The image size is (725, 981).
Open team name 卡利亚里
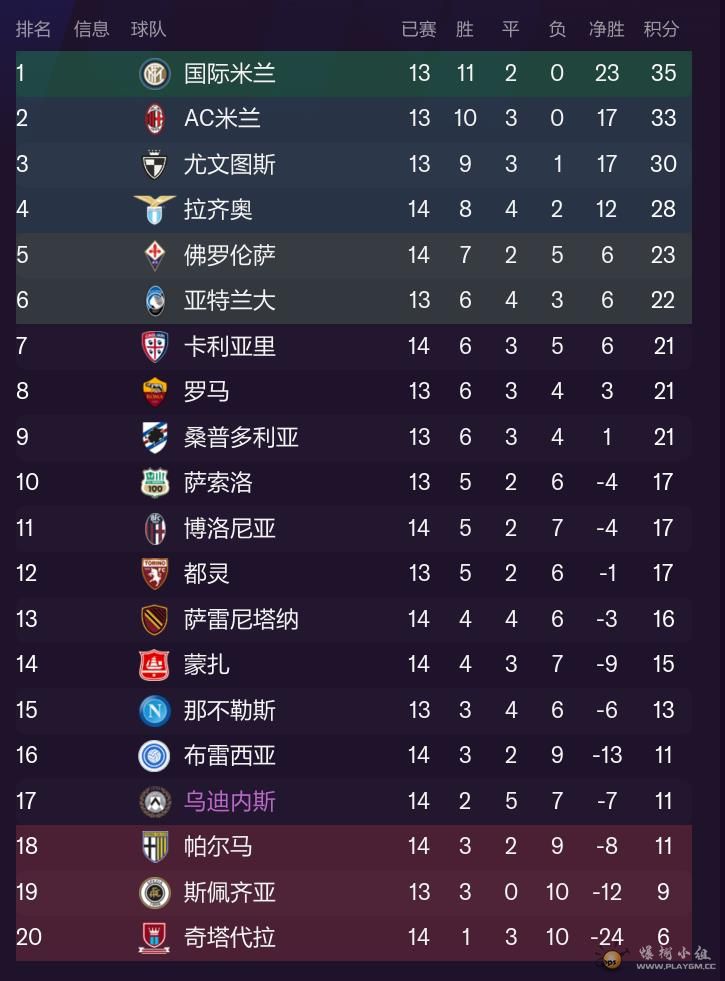229,346
